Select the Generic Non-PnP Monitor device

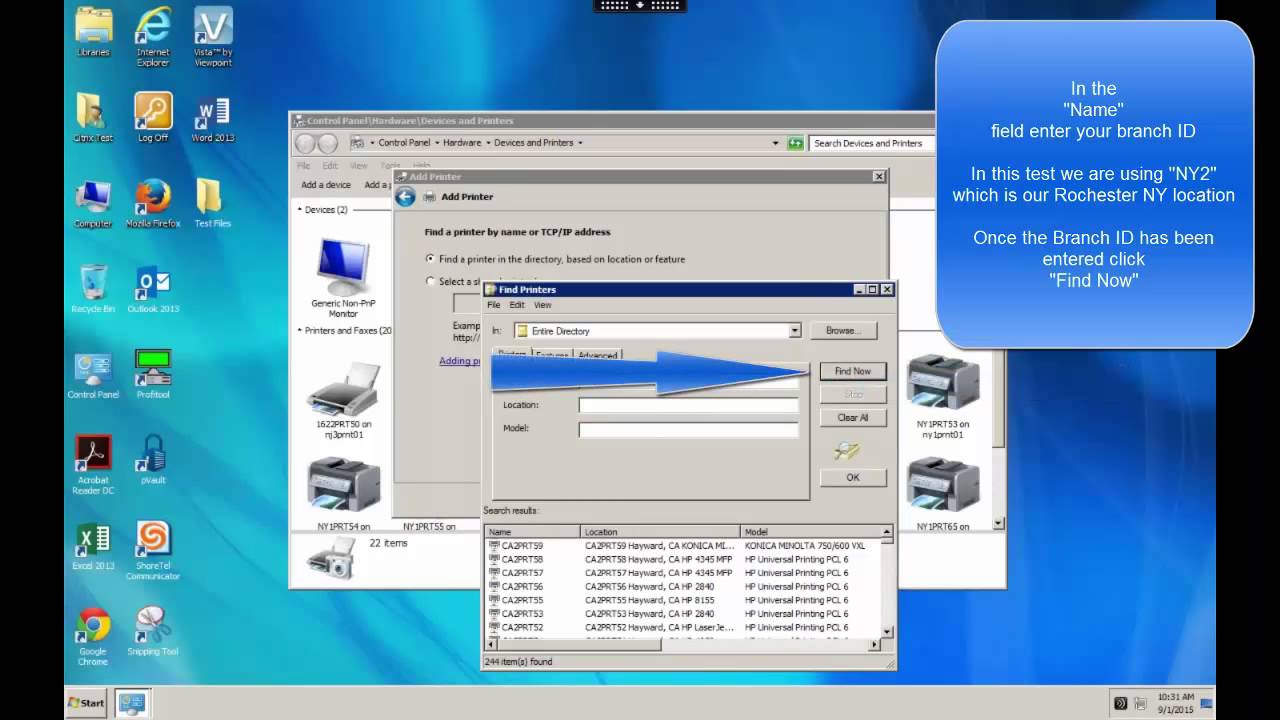coord(343,278)
